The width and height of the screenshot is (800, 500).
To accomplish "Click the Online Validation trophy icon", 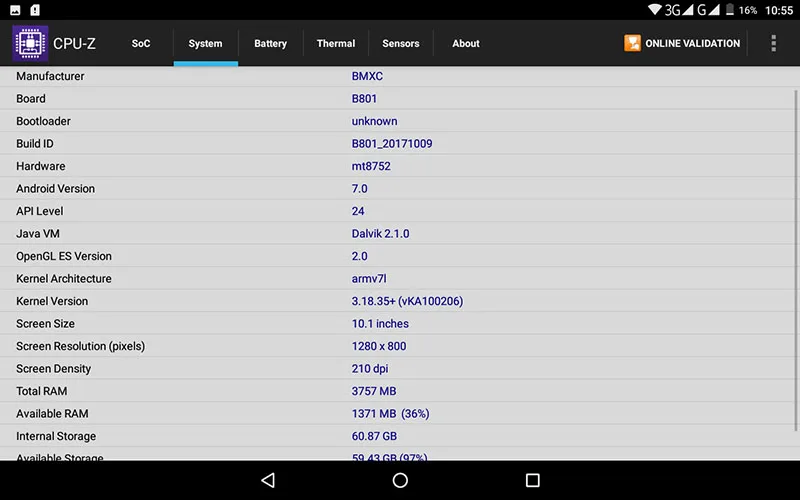I will click(x=632, y=43).
